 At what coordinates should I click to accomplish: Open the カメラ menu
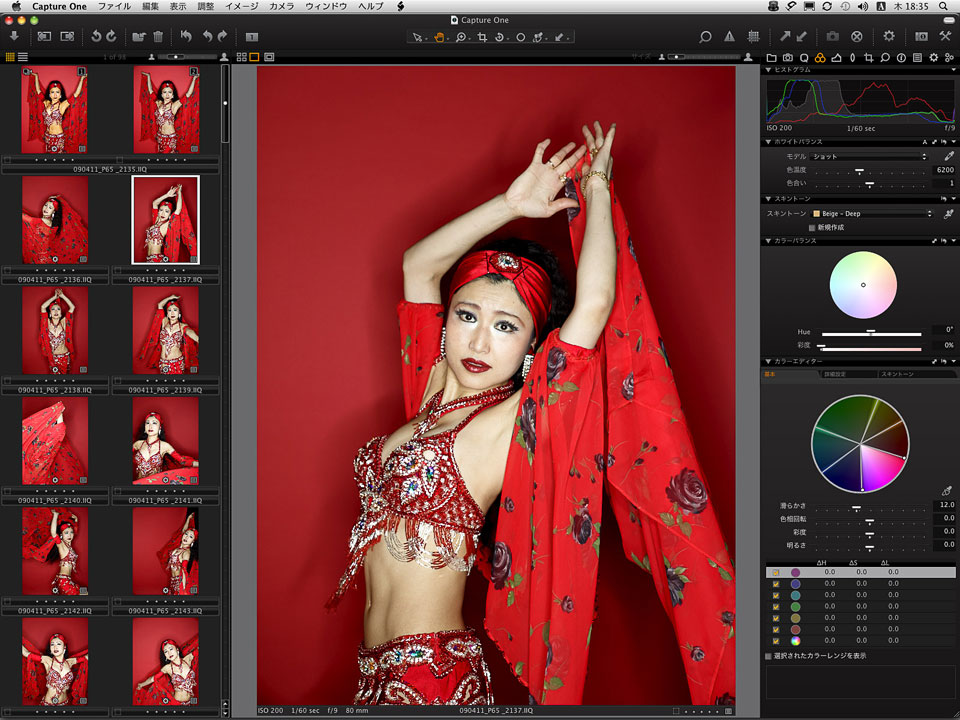pos(281,6)
